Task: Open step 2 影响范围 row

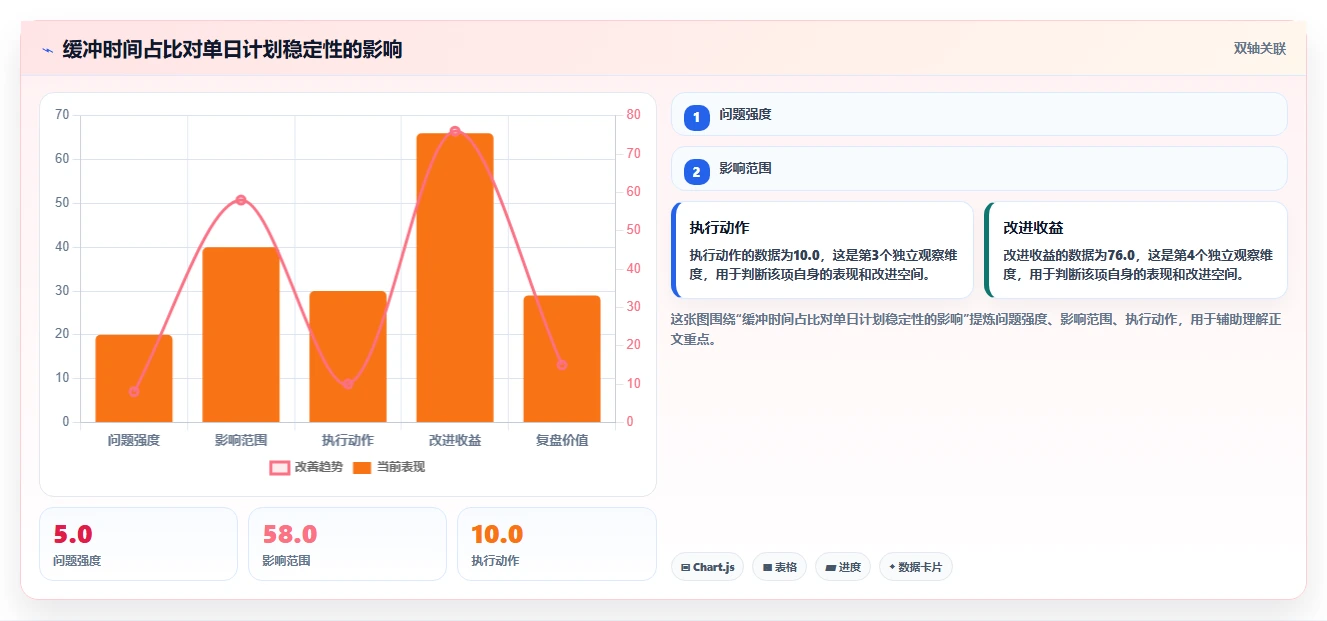Action: coord(979,169)
